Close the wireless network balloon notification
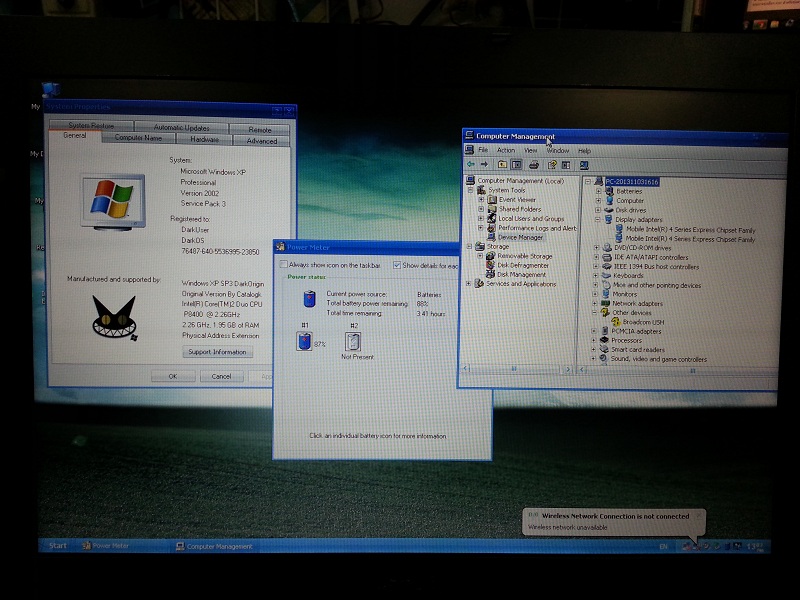 tap(699, 515)
